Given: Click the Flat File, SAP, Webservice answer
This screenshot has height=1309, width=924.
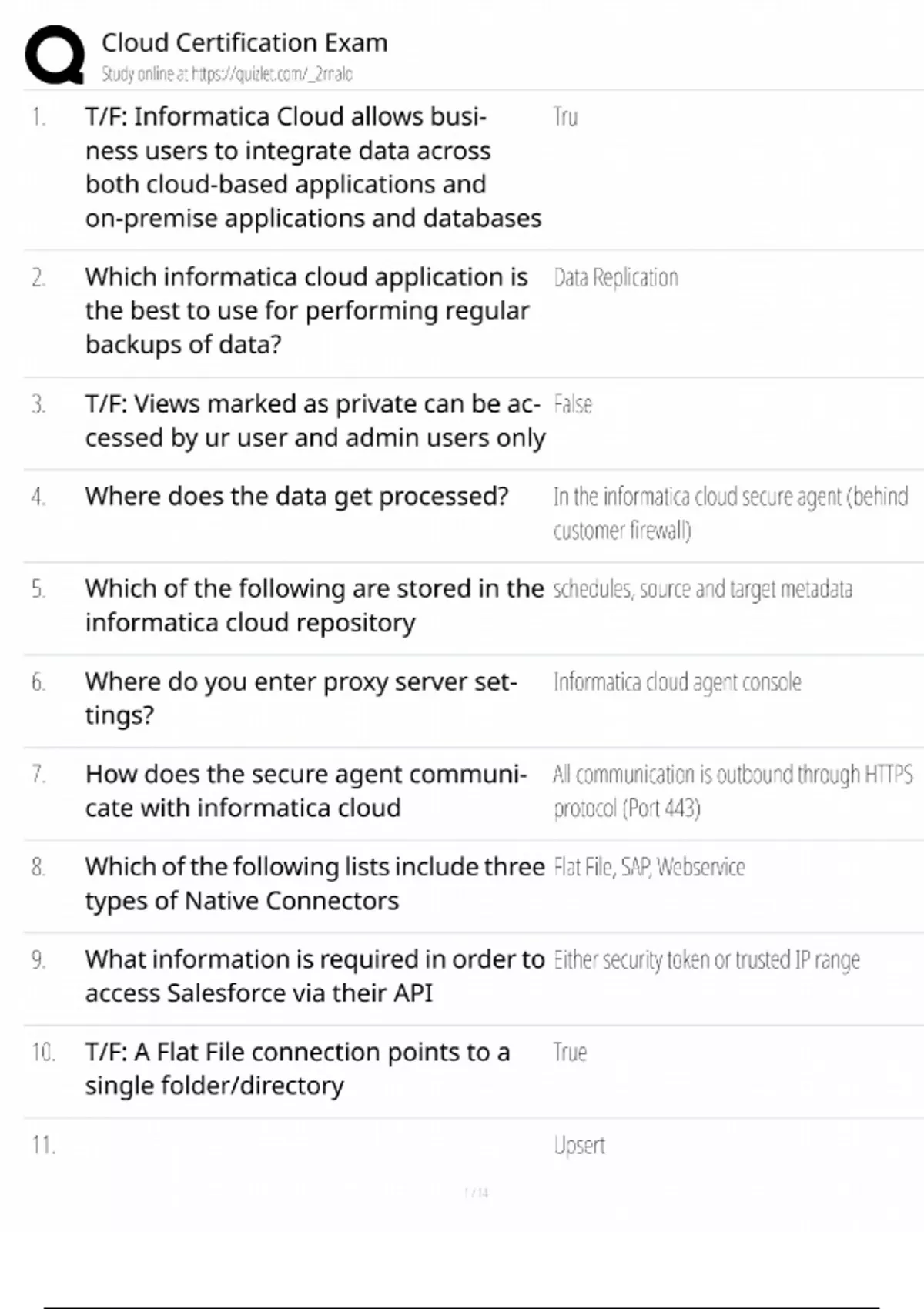Looking at the screenshot, I should point(649,867).
